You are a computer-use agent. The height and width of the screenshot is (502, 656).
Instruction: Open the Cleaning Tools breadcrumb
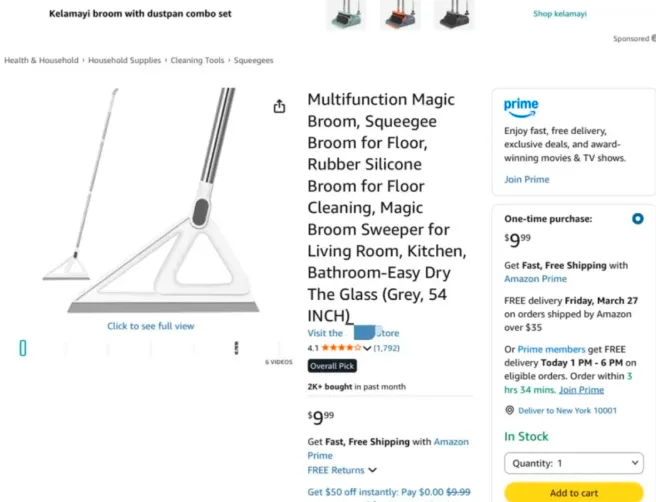tap(196, 60)
